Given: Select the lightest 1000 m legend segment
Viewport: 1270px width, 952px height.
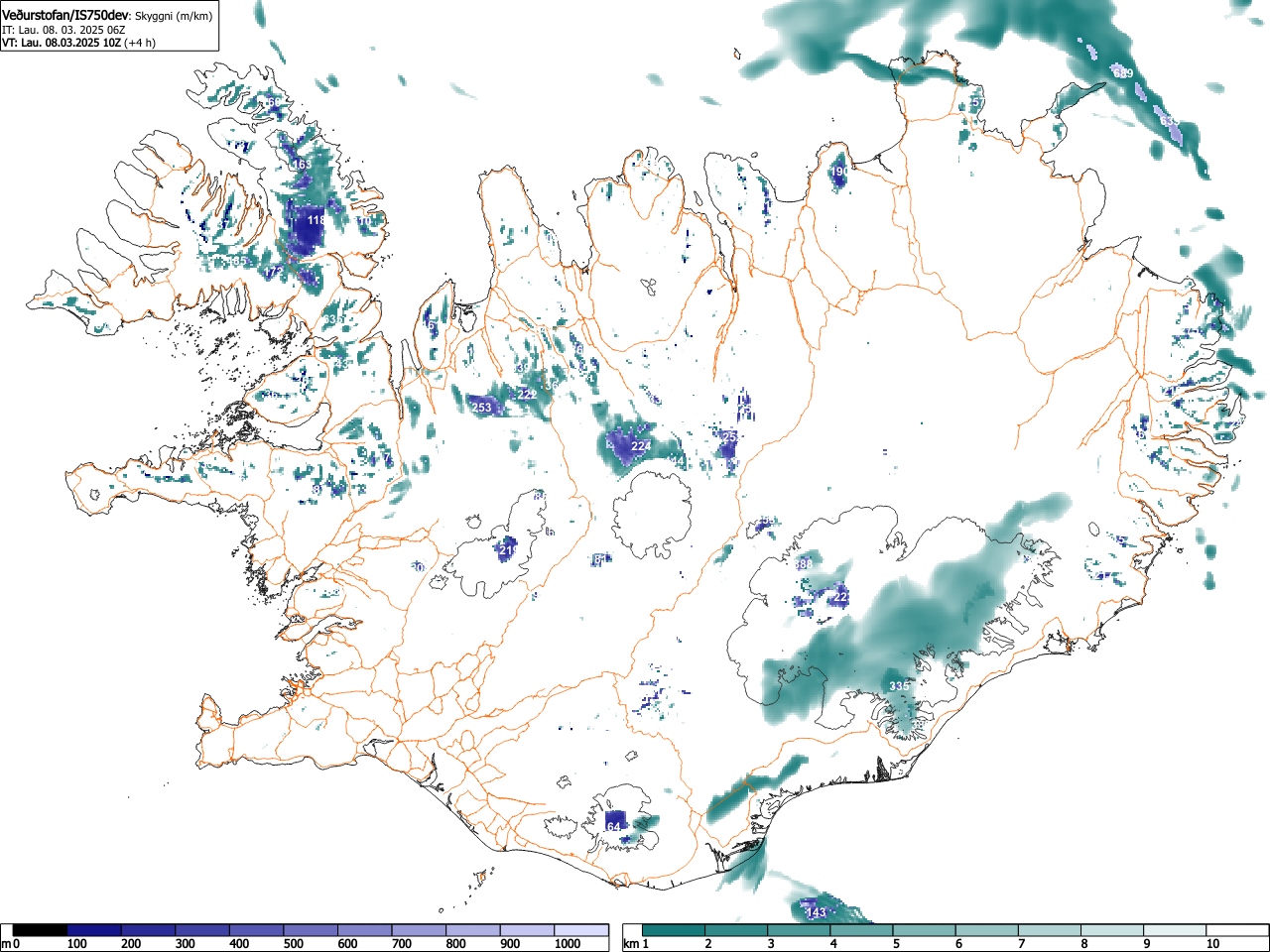Looking at the screenshot, I should 581,930.
